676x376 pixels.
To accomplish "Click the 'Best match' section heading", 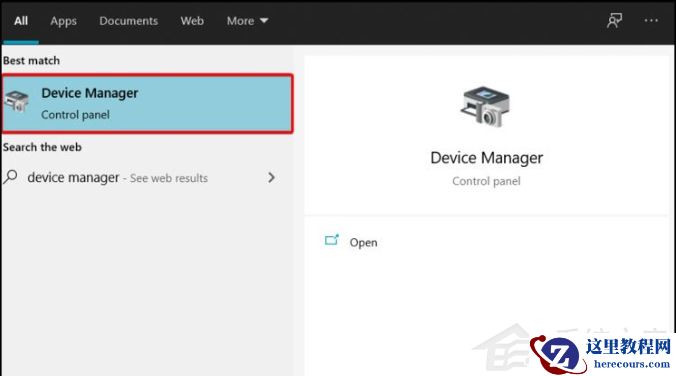I will pyautogui.click(x=31, y=61).
